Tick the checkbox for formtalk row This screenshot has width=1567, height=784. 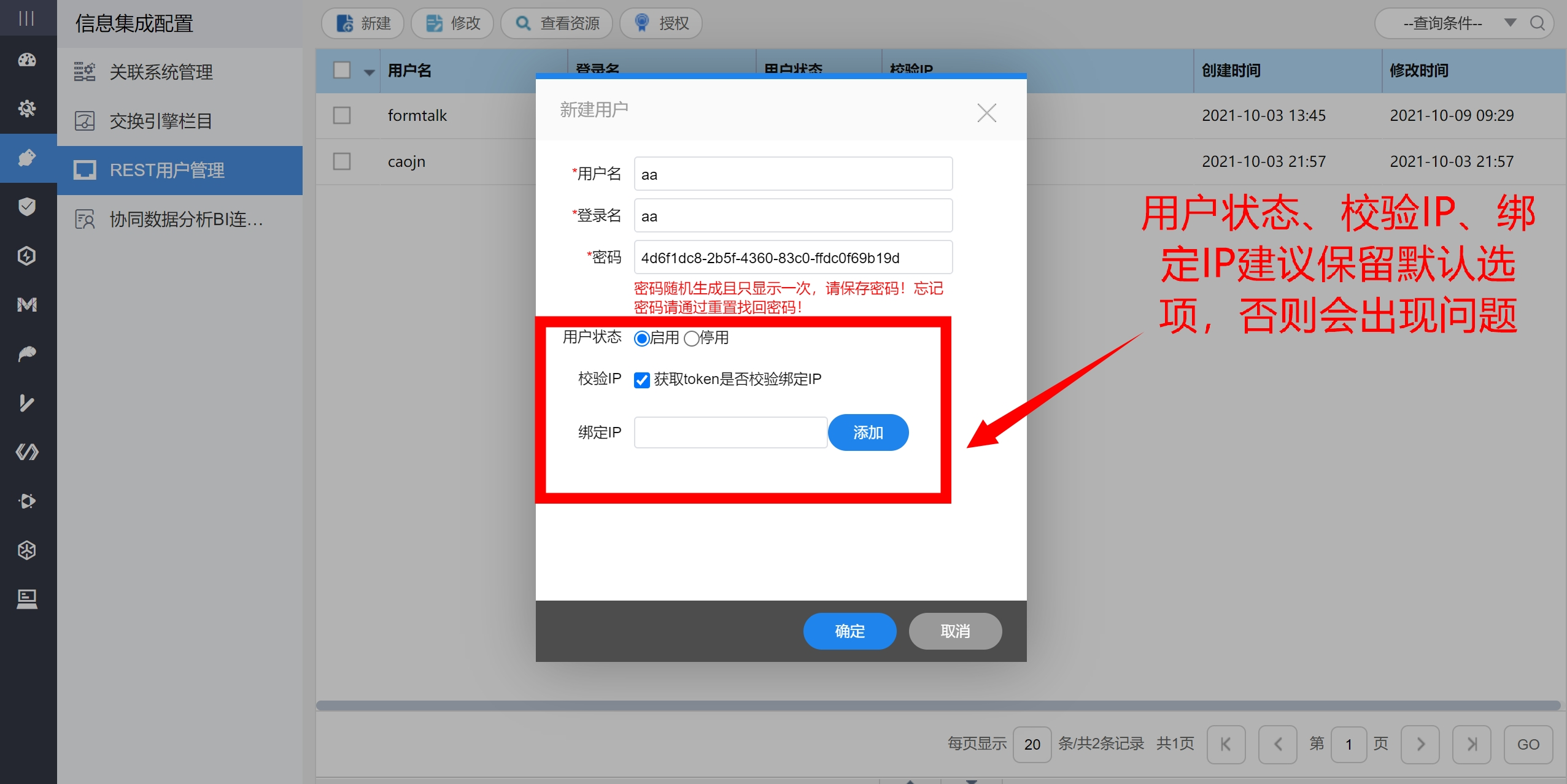click(x=342, y=115)
